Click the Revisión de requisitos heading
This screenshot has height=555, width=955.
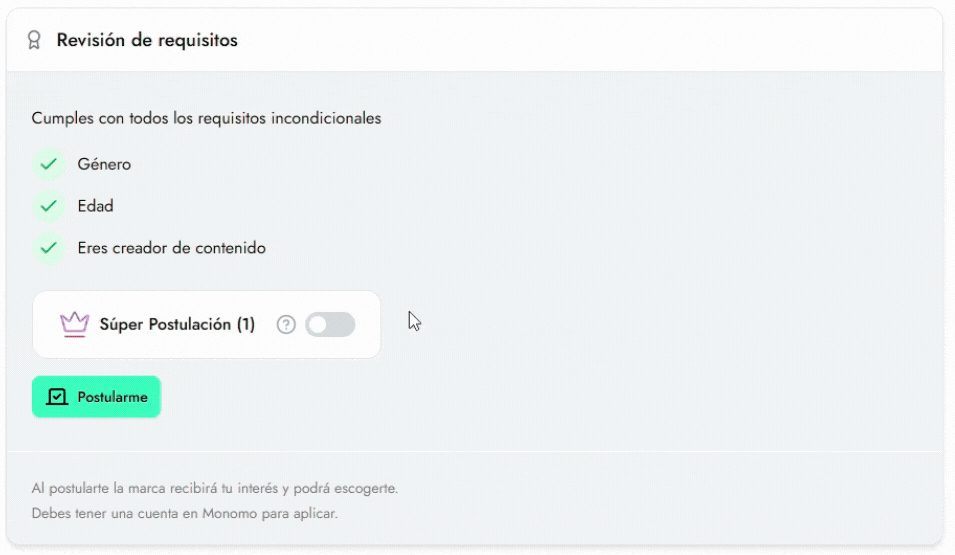(147, 40)
